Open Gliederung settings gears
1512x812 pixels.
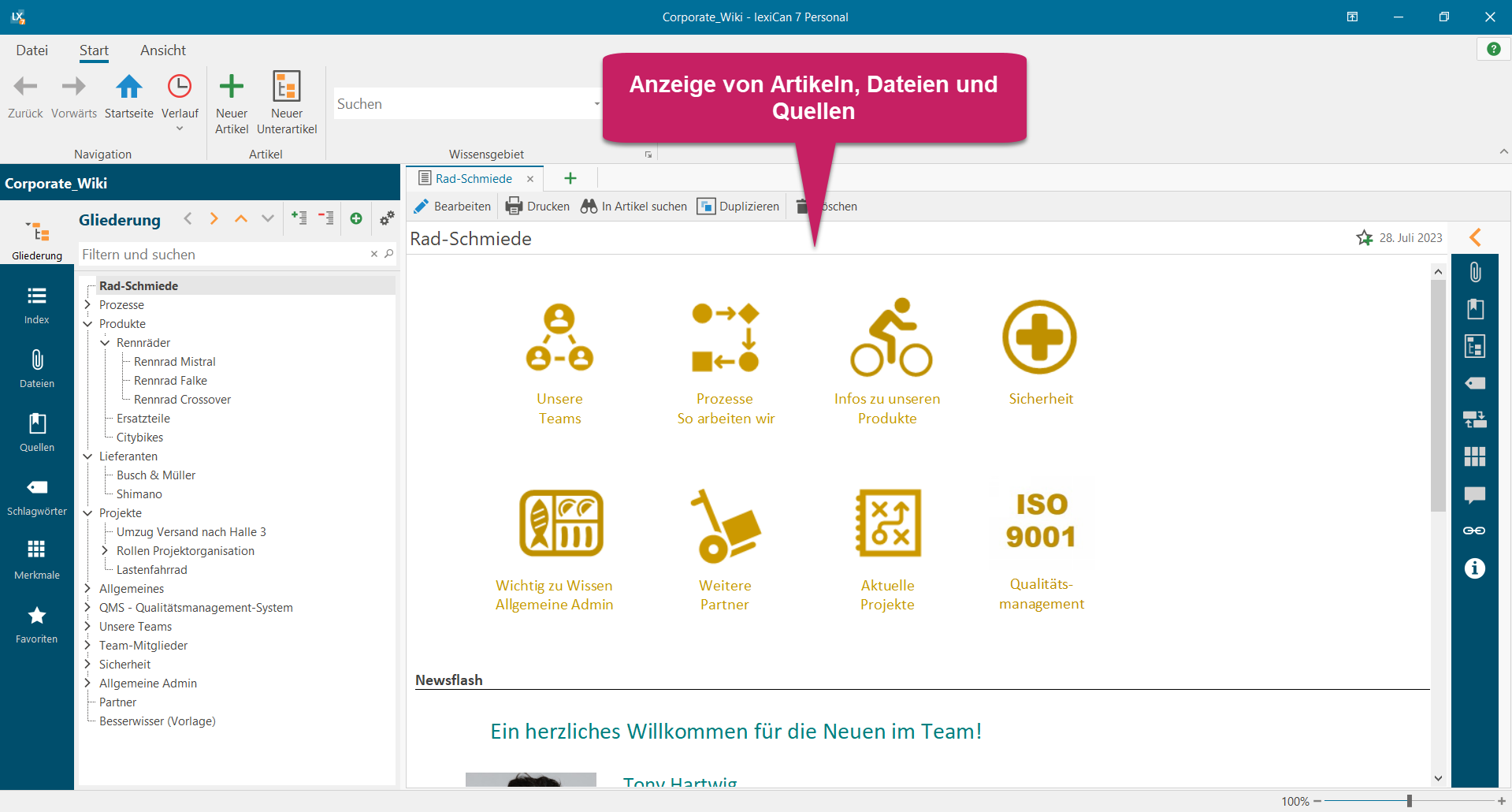point(387,218)
